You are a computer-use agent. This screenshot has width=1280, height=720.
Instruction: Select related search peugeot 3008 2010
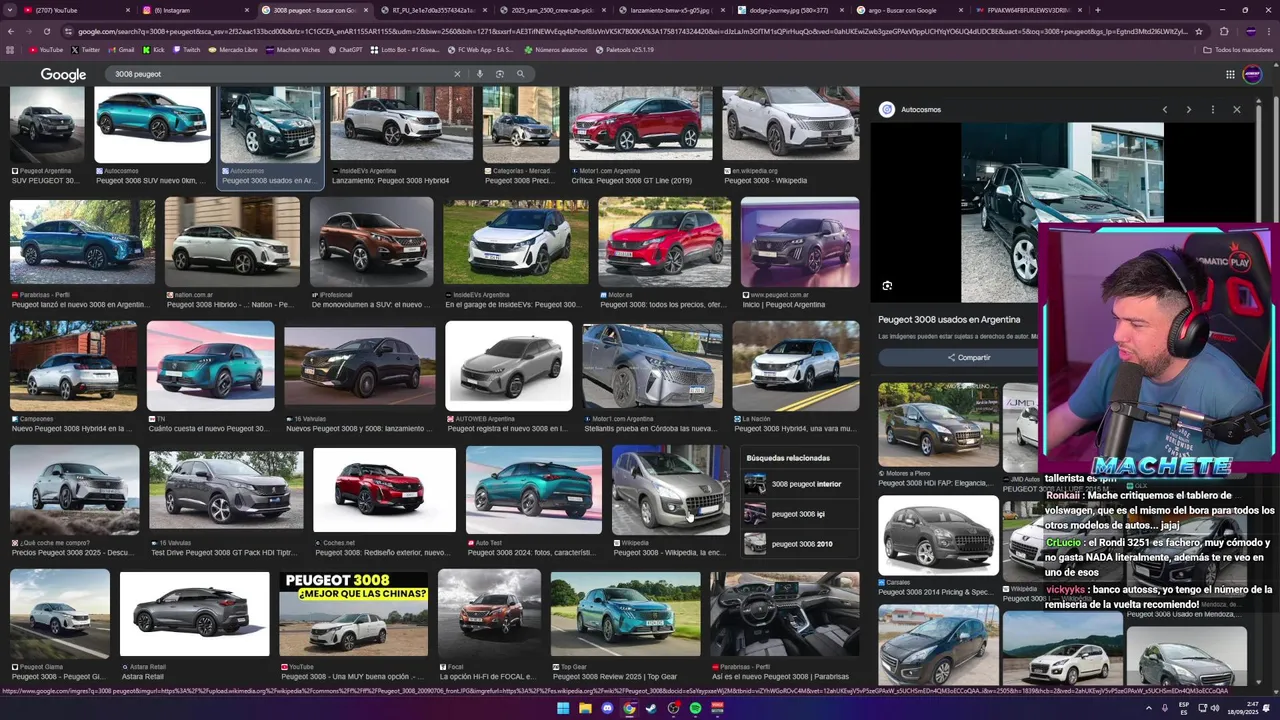click(800, 544)
